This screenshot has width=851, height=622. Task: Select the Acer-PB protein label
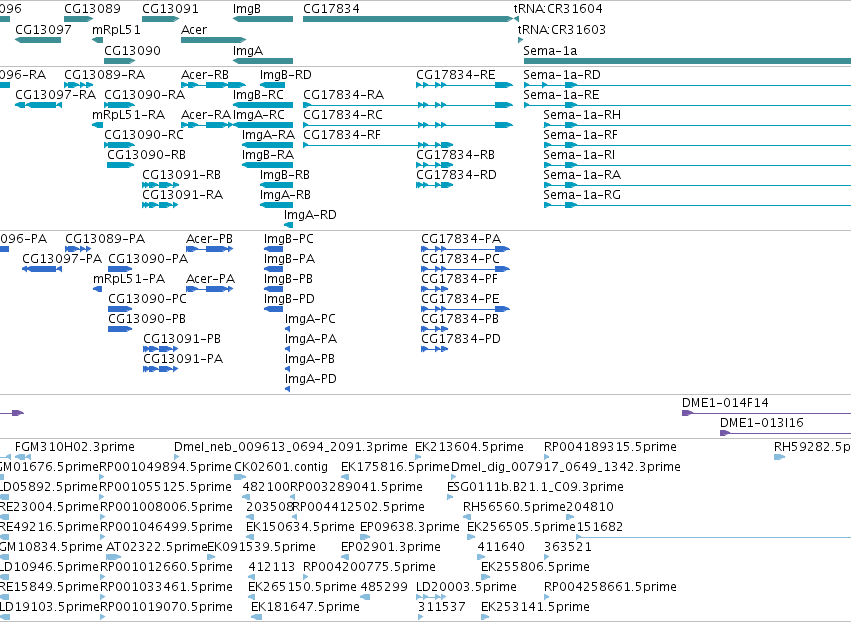click(209, 239)
